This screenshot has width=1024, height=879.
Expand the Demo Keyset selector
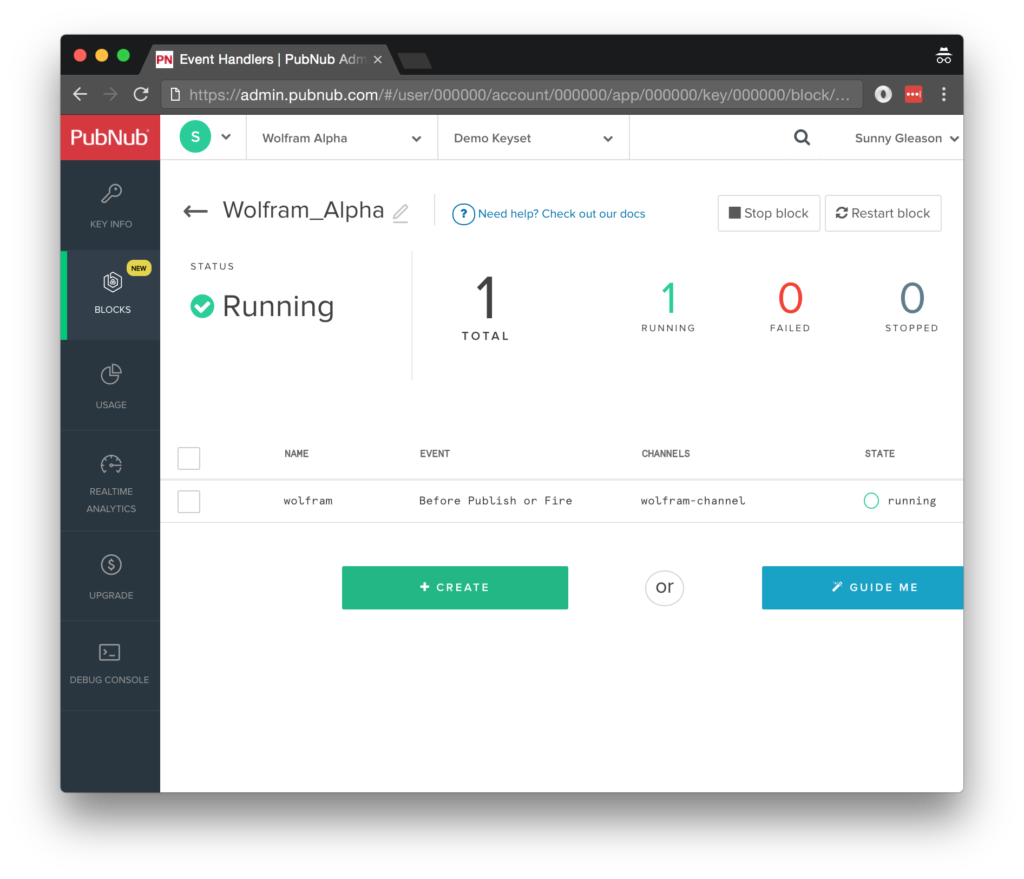pyautogui.click(x=532, y=137)
